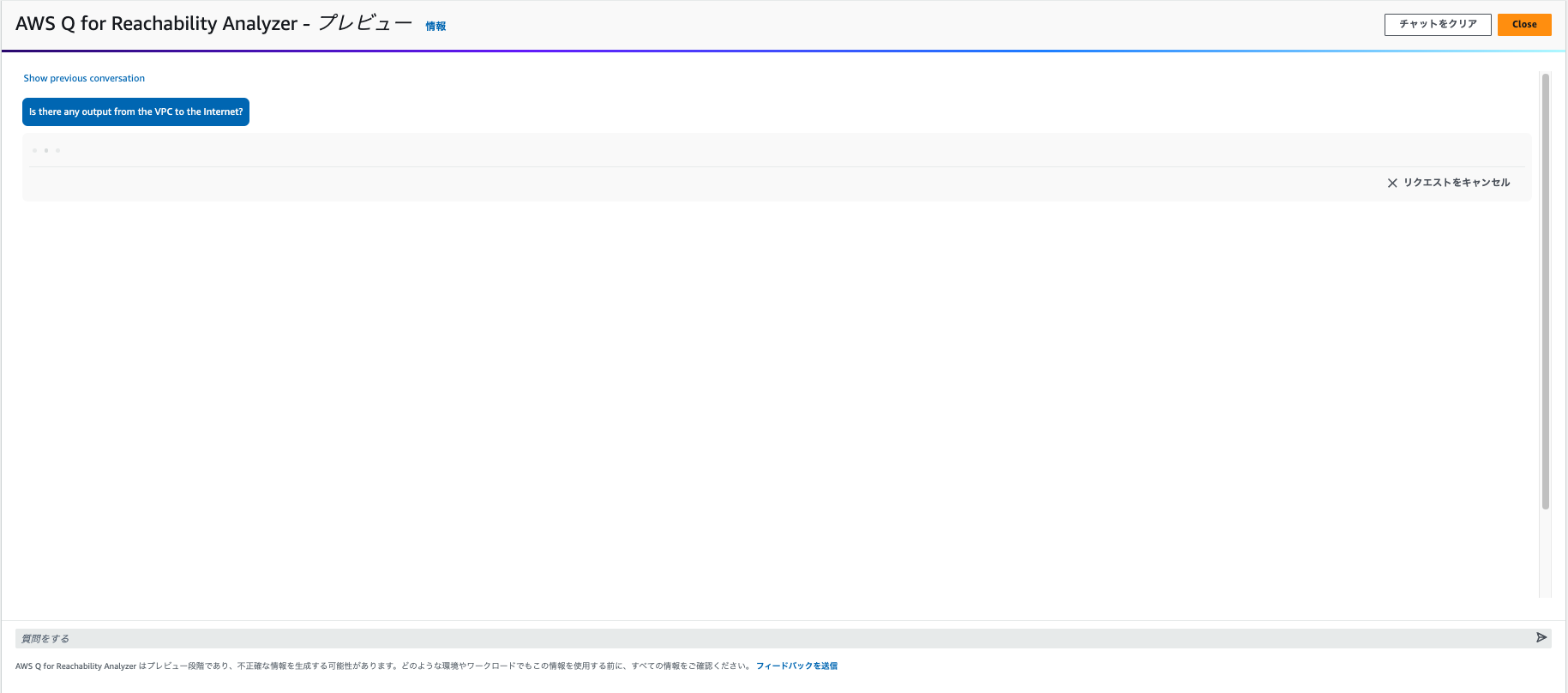Image resolution: width=1568 pixels, height=693 pixels.
Task: Click the チャットをクリア button
Action: [1438, 25]
